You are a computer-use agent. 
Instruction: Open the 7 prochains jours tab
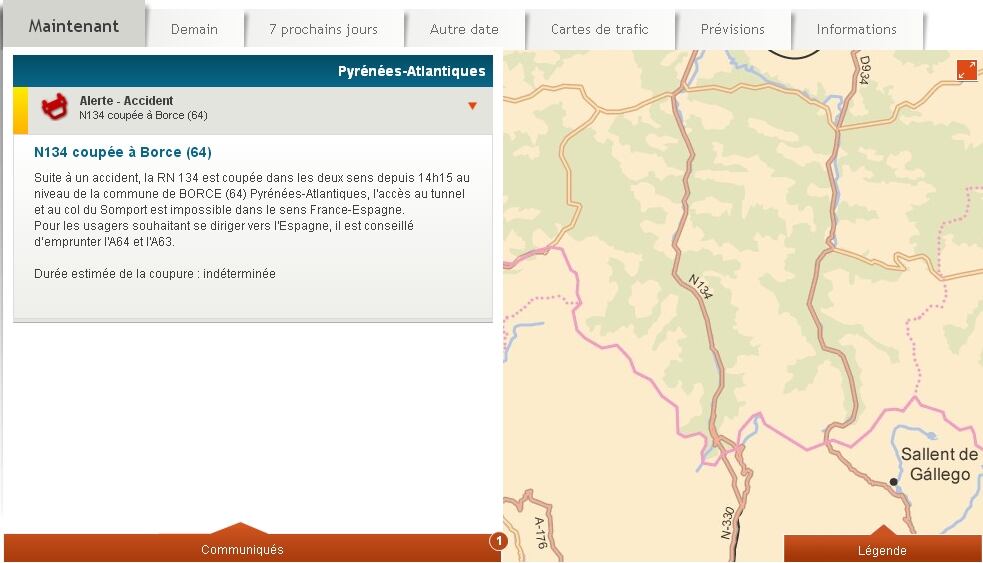pyautogui.click(x=323, y=29)
